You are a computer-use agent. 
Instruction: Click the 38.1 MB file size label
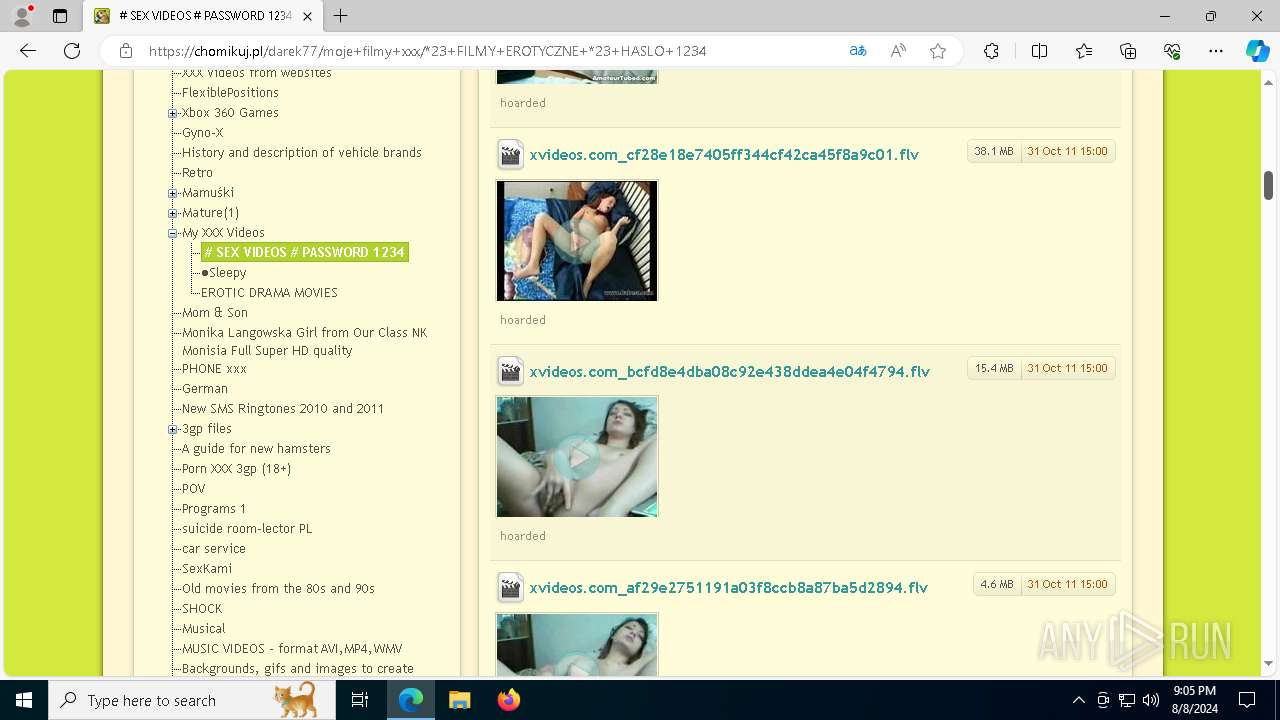click(994, 152)
